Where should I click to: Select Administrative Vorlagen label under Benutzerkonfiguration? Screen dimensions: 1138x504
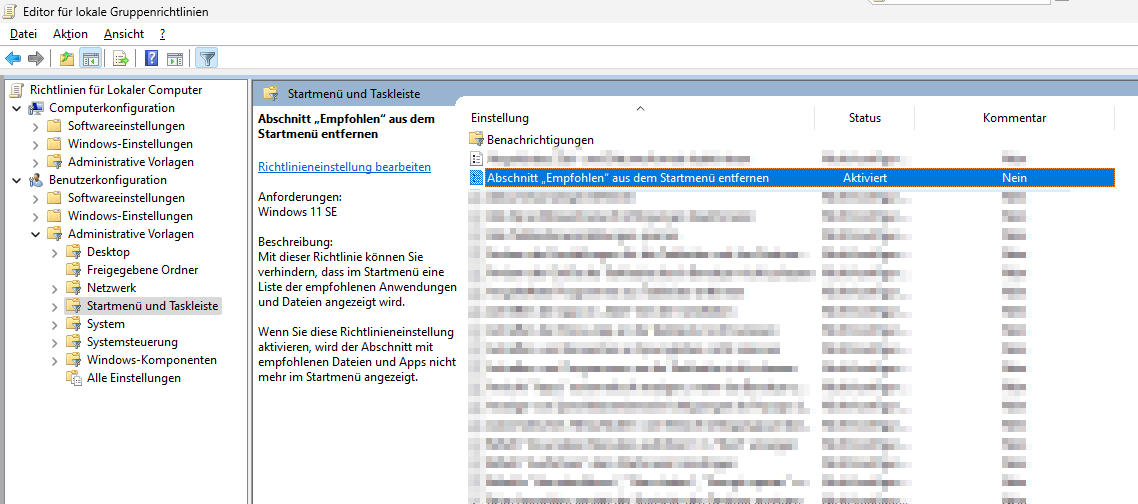pos(131,234)
